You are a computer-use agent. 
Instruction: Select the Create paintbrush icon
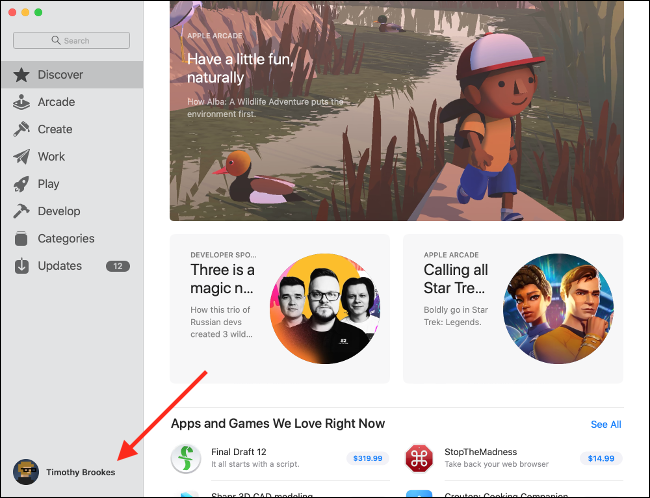click(x=21, y=129)
